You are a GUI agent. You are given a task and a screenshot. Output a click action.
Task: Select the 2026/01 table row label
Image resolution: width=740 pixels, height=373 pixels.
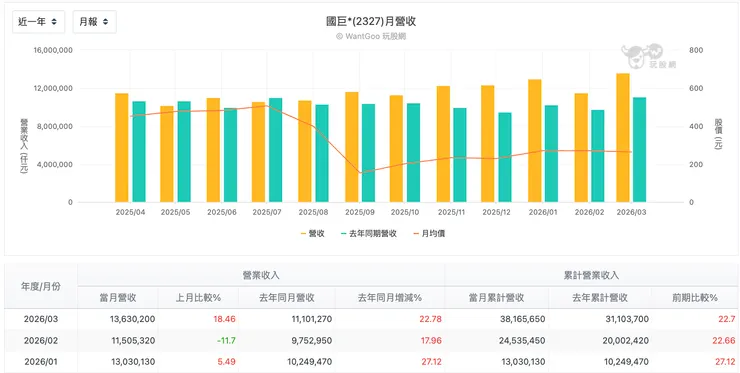click(41, 362)
